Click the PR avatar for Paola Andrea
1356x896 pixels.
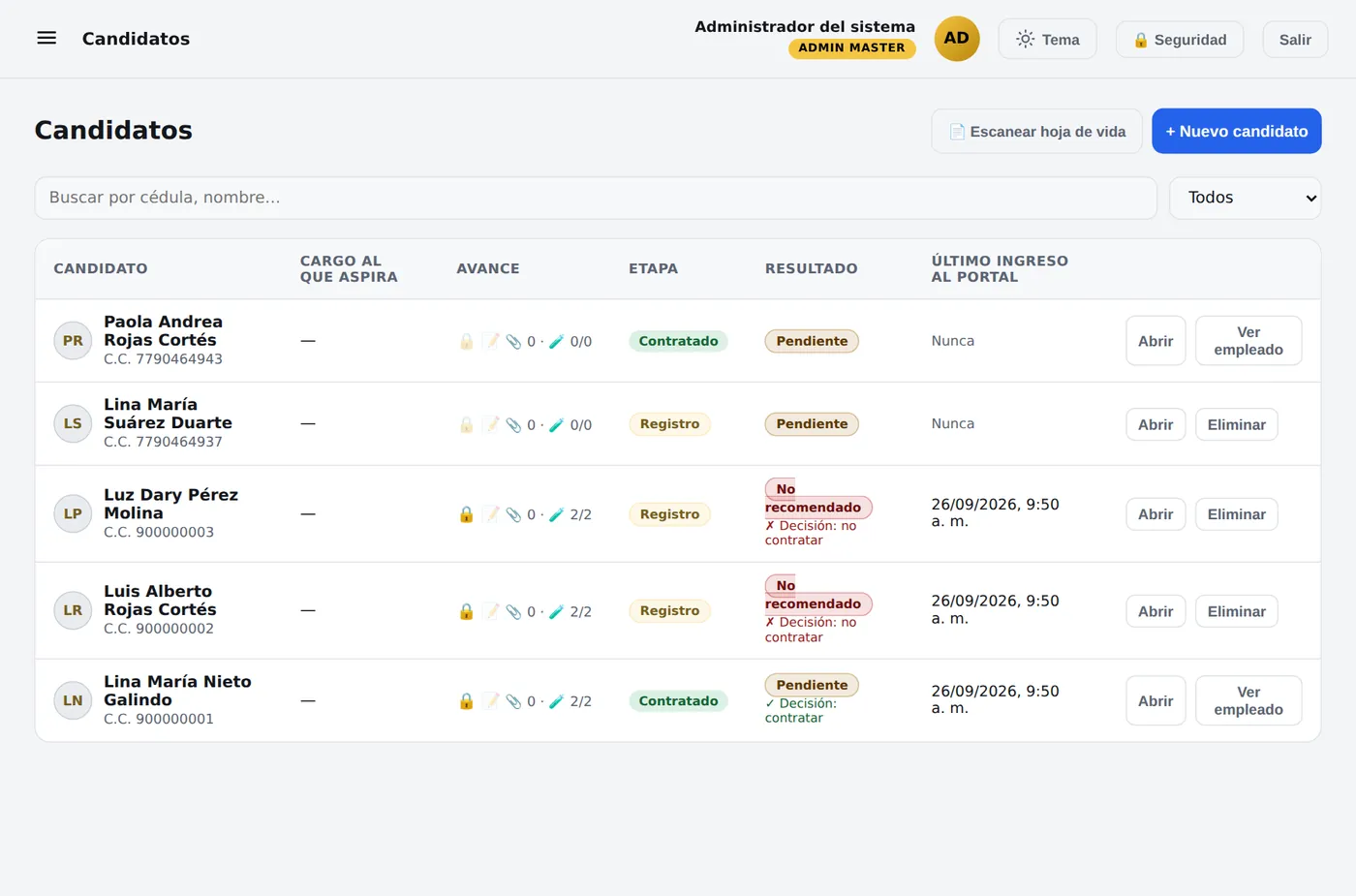tap(73, 341)
